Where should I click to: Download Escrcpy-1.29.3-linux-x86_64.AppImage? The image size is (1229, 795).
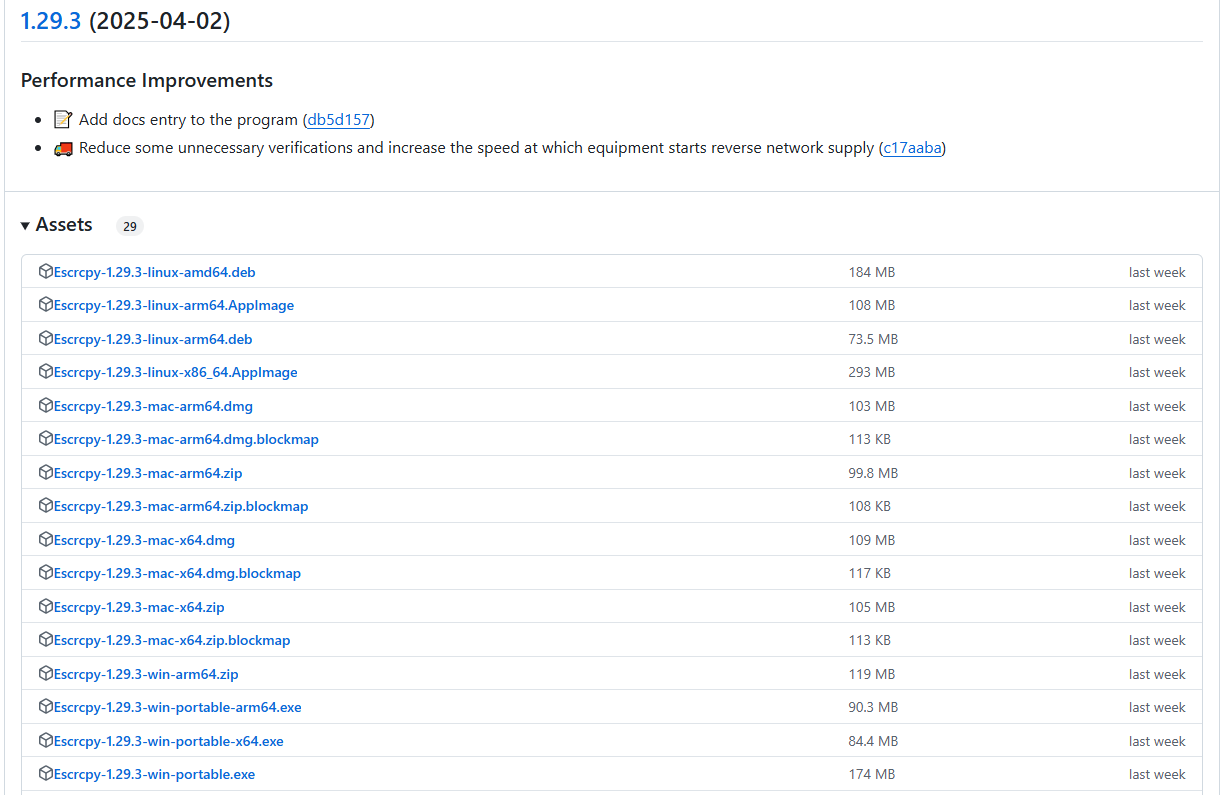tap(176, 372)
